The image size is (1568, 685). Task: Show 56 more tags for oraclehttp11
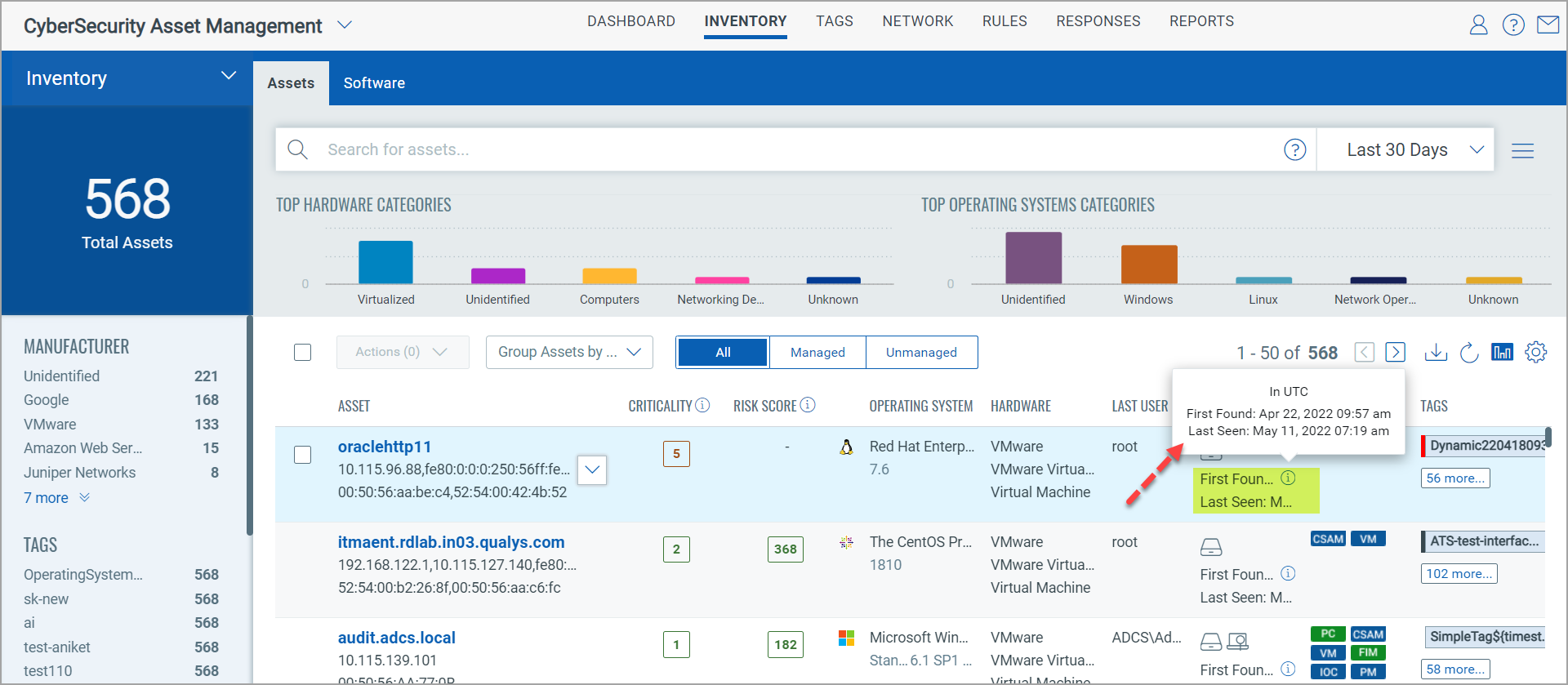(1455, 478)
